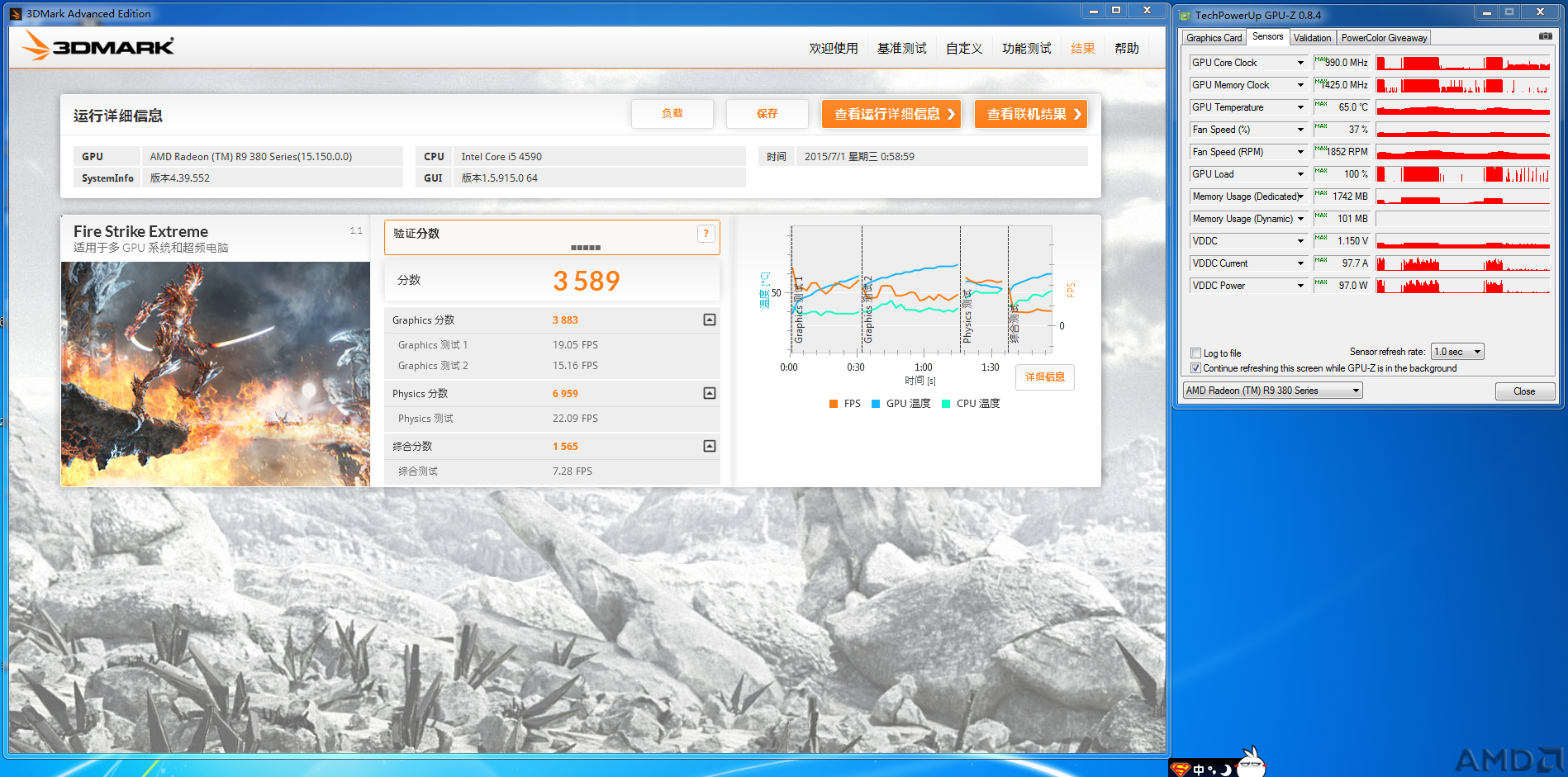The image size is (1568, 777).
Task: Click the GPU Core Clock red graph
Action: [x=1462, y=63]
